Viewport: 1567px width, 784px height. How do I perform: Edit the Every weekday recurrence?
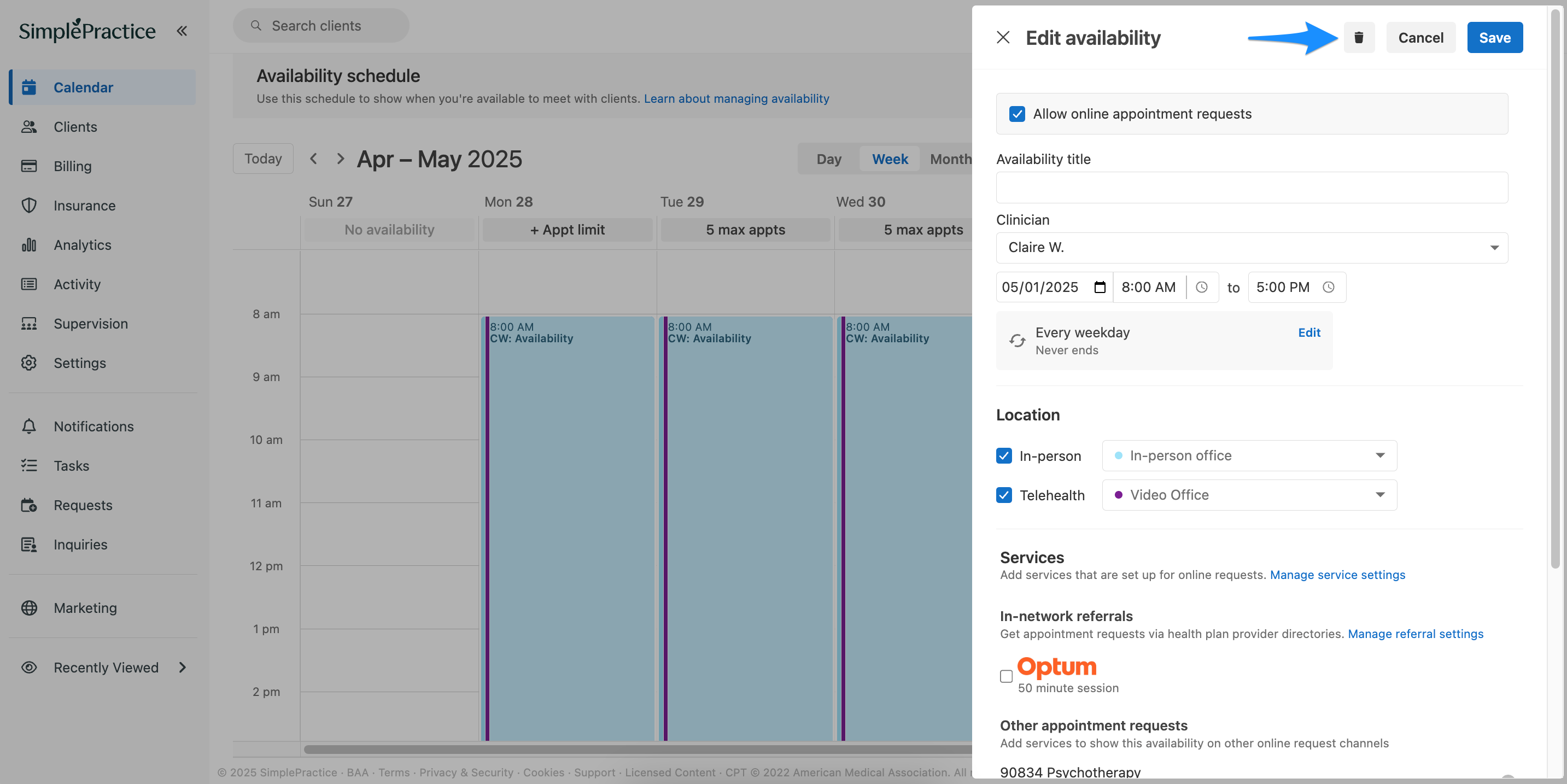coord(1308,333)
